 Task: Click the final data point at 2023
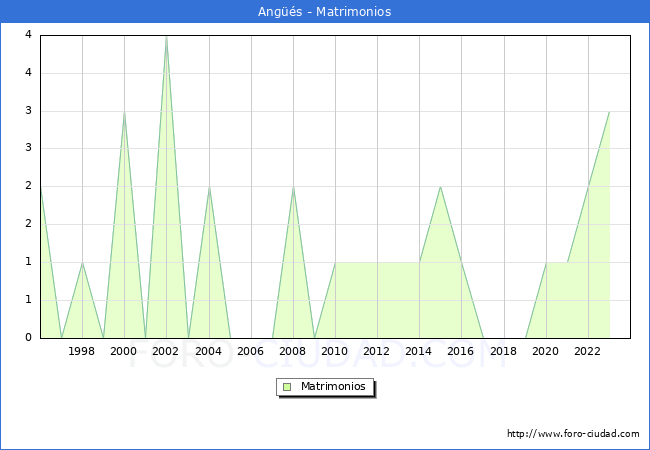[x=609, y=111]
